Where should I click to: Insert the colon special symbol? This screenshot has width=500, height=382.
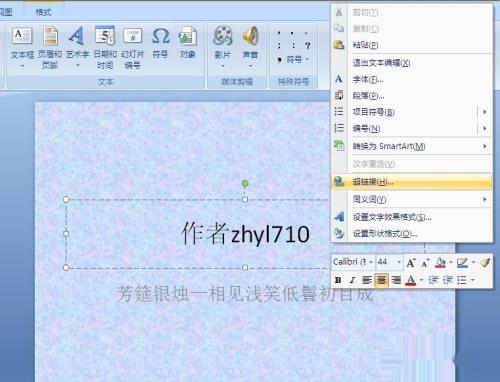click(293, 45)
